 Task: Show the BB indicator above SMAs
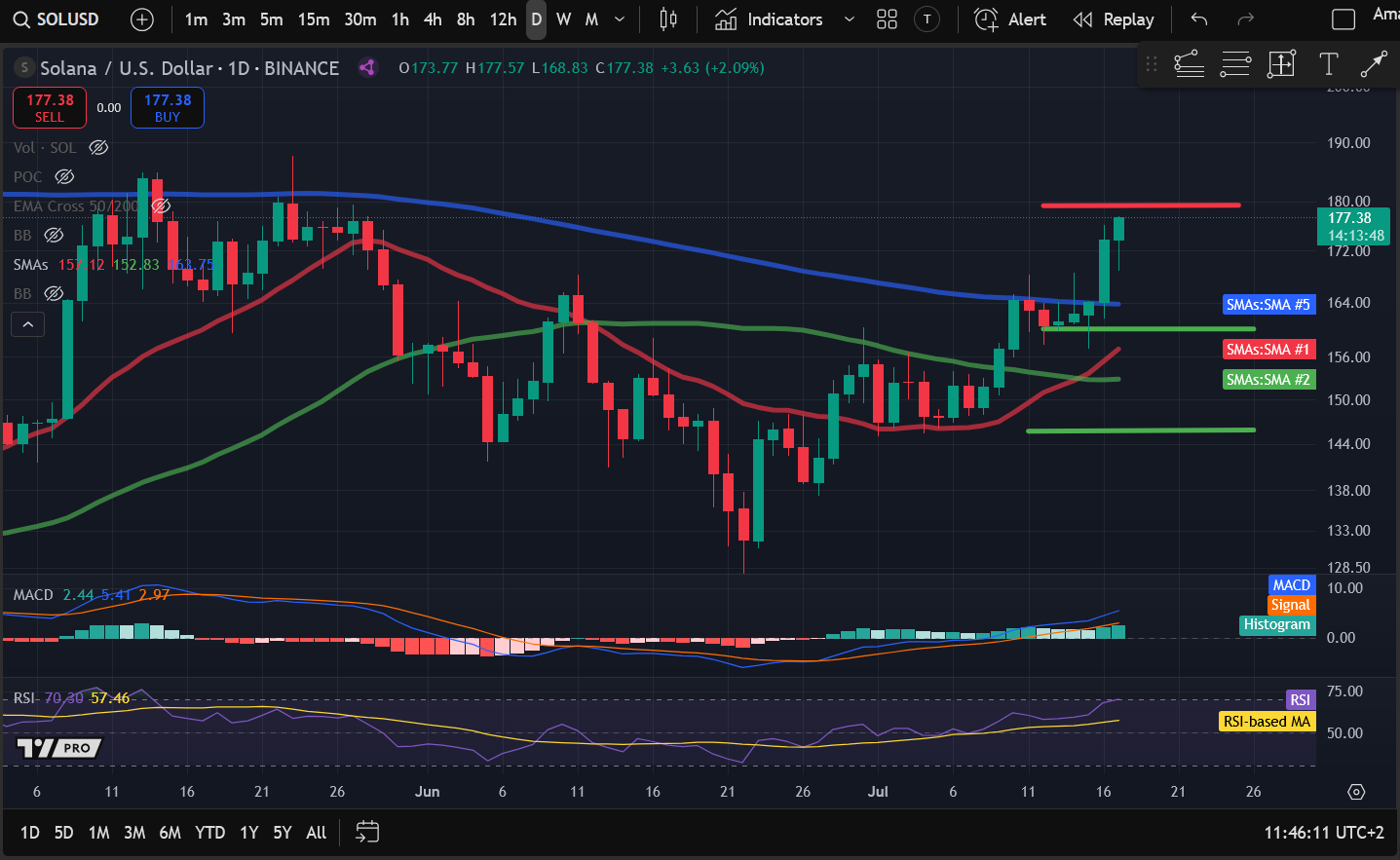(x=54, y=235)
